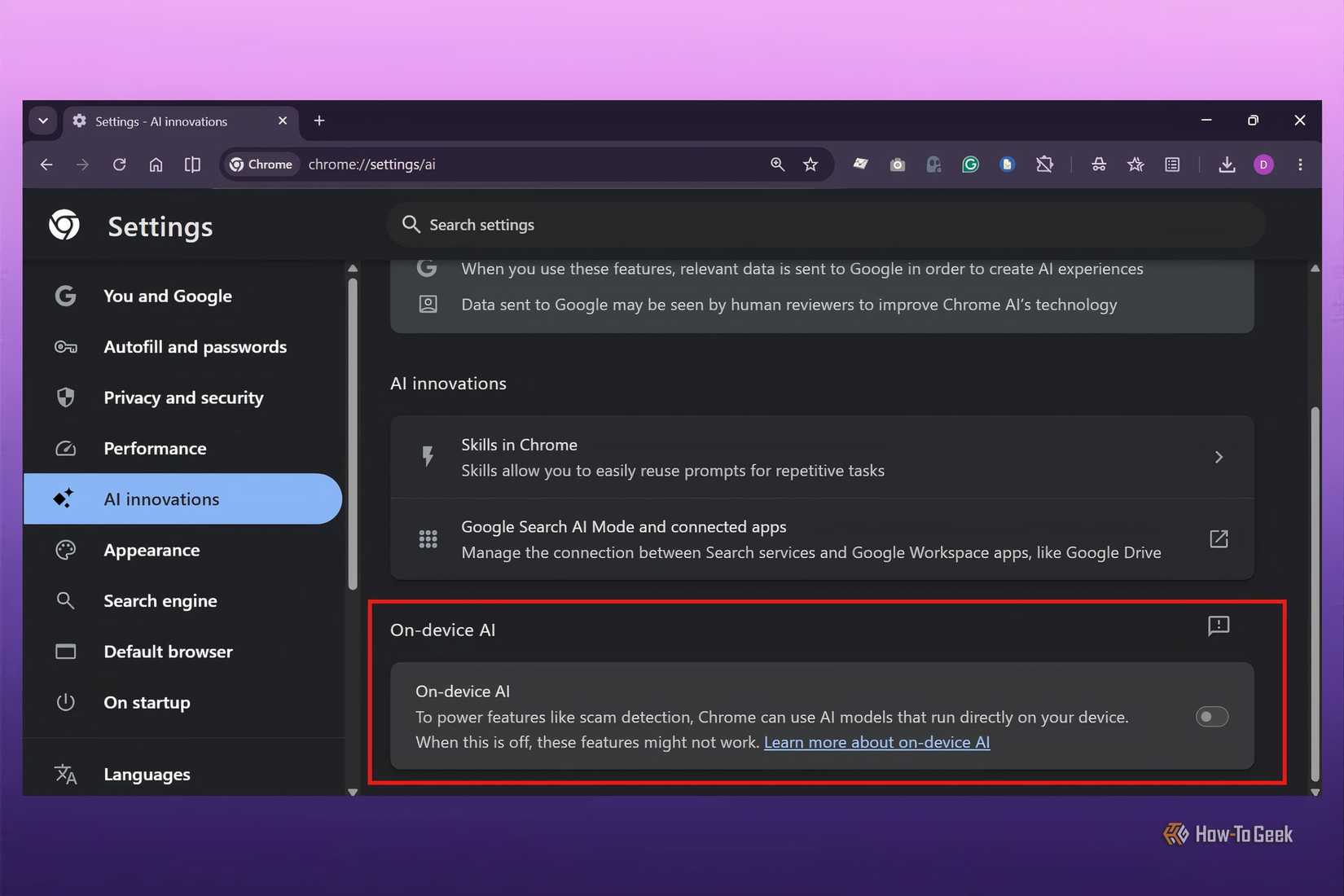Bookmark this page with the star

(810, 165)
